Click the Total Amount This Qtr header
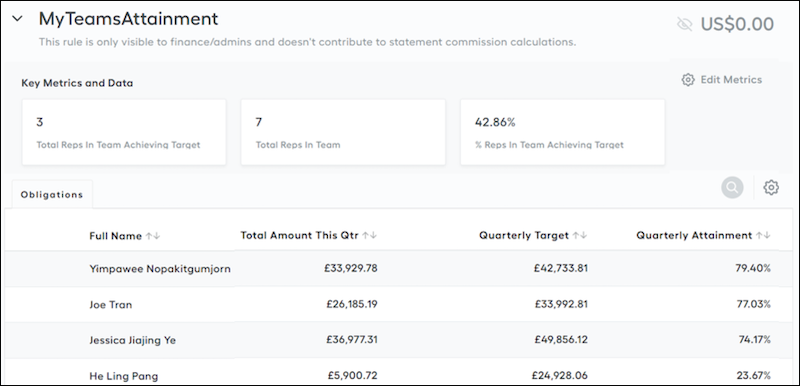Viewport: 800px width, 386px height. pos(299,235)
